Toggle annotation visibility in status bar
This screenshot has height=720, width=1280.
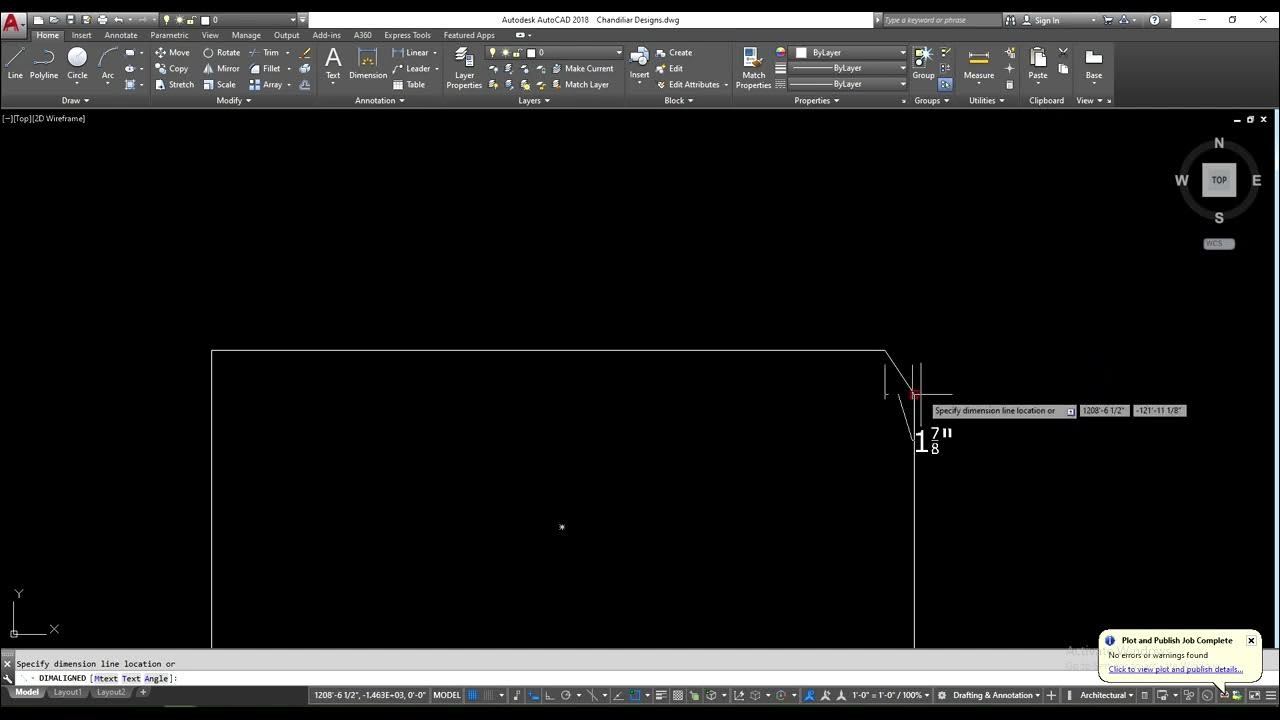pos(810,695)
